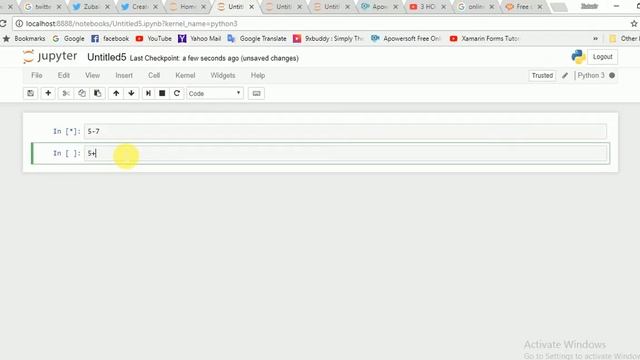Screen dimensions: 640x360
Task: Open facebook bookmark
Action: [x=110, y=38]
